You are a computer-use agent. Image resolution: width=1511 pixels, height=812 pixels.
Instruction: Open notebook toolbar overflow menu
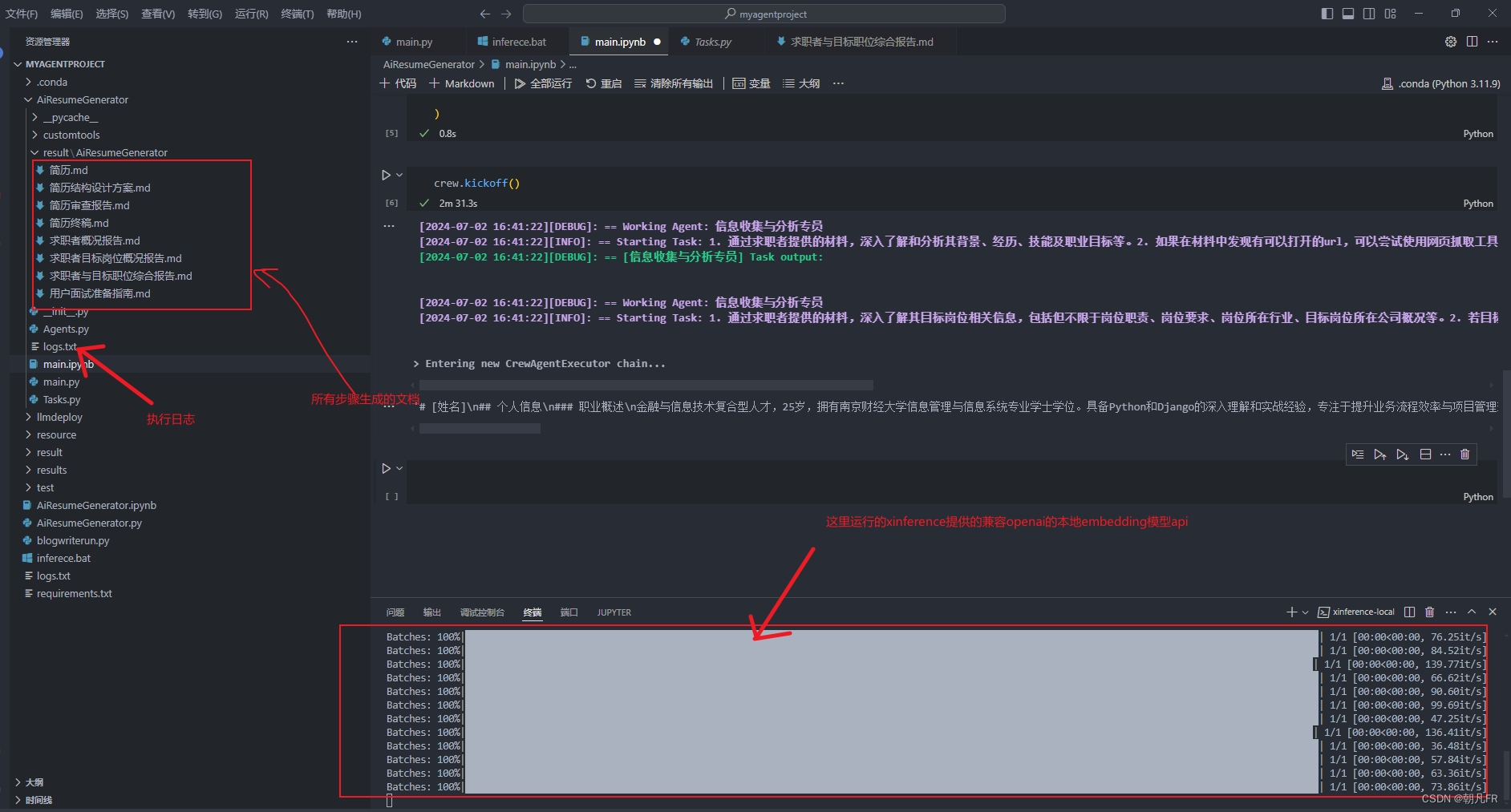[x=838, y=83]
